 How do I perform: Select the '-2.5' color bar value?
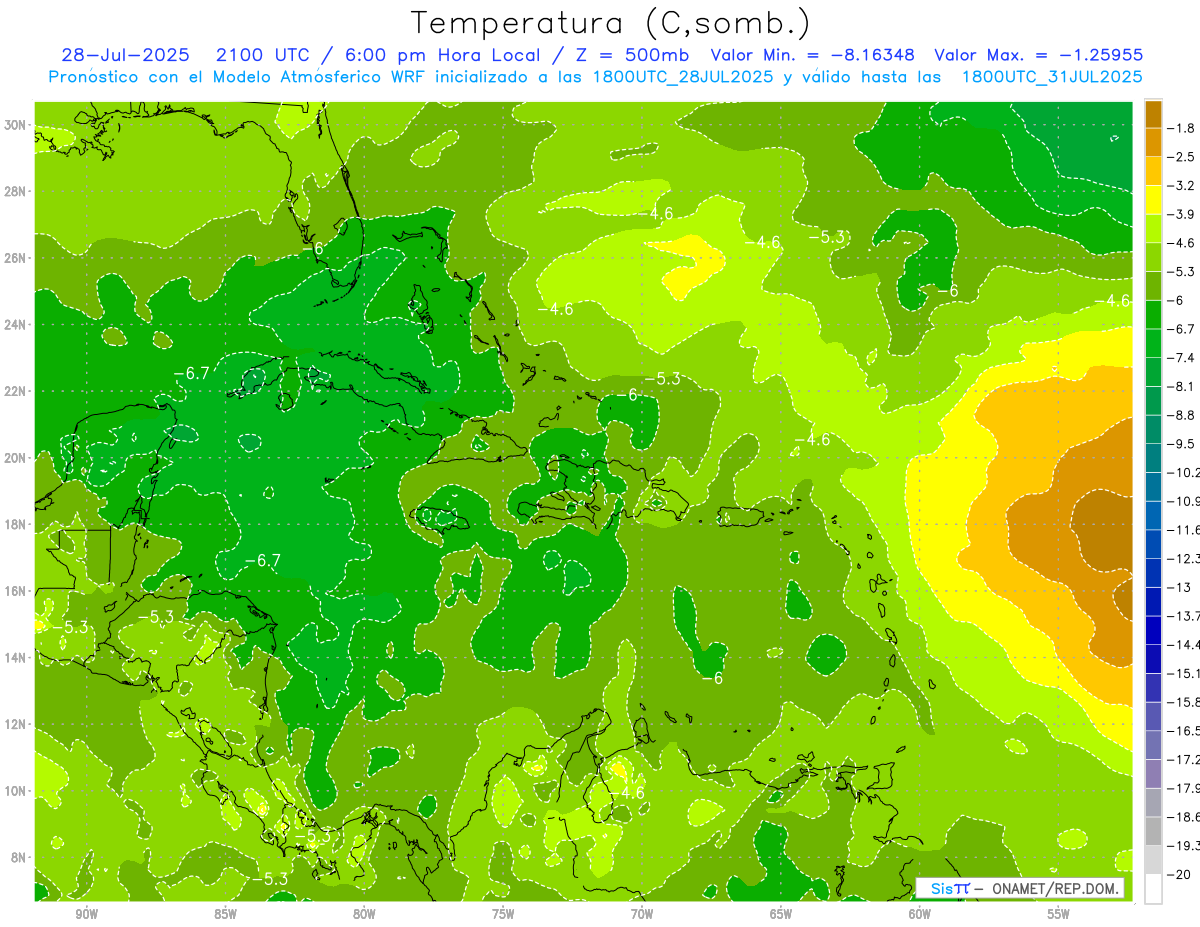coord(1182,157)
